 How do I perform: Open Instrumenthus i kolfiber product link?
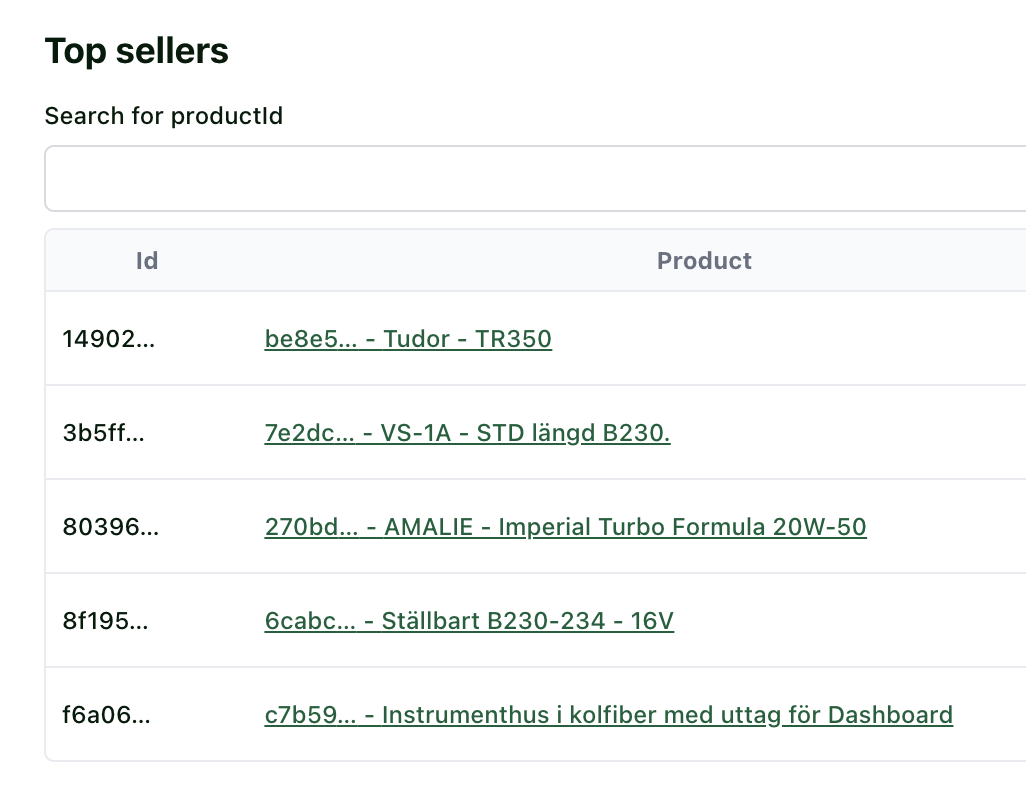coord(608,715)
